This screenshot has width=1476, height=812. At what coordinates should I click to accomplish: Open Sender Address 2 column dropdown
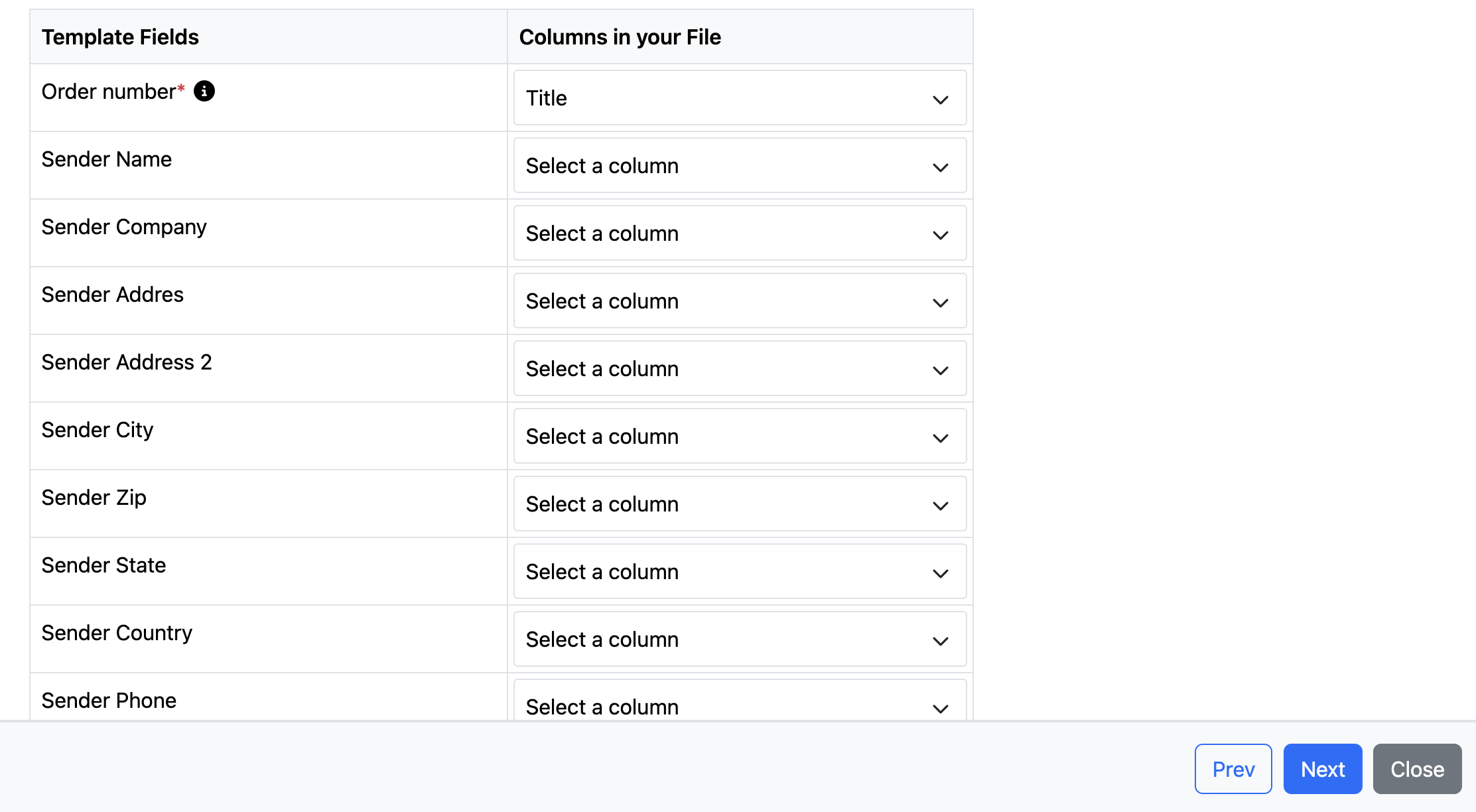pyautogui.click(x=740, y=369)
